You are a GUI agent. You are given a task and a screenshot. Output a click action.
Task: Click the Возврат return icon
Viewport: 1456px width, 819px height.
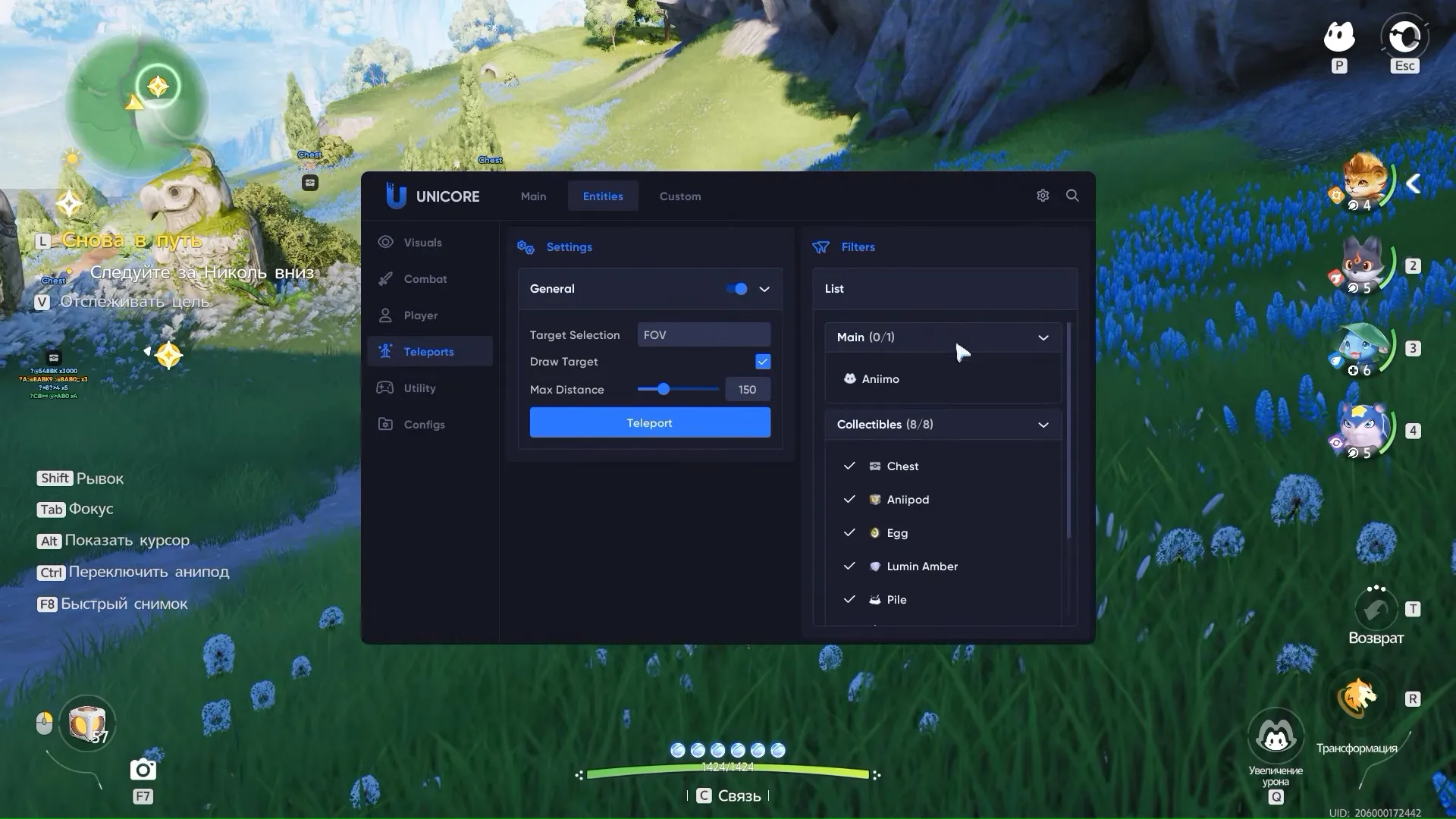[x=1376, y=608]
